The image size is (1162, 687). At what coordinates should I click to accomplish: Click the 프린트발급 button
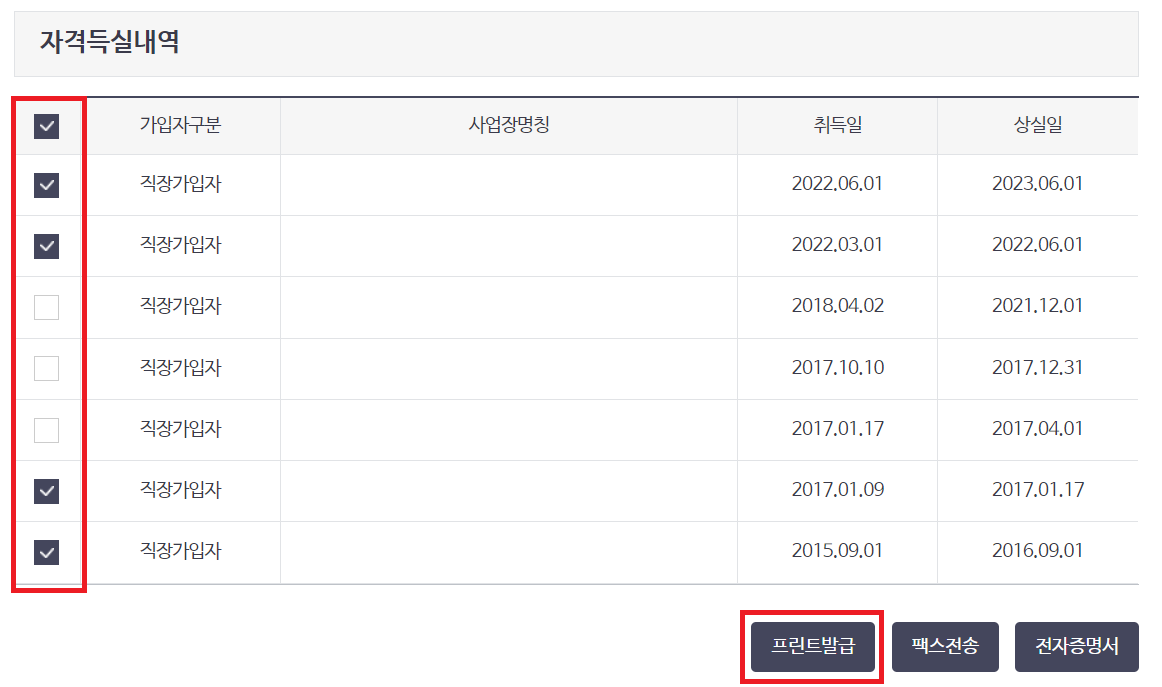click(813, 646)
